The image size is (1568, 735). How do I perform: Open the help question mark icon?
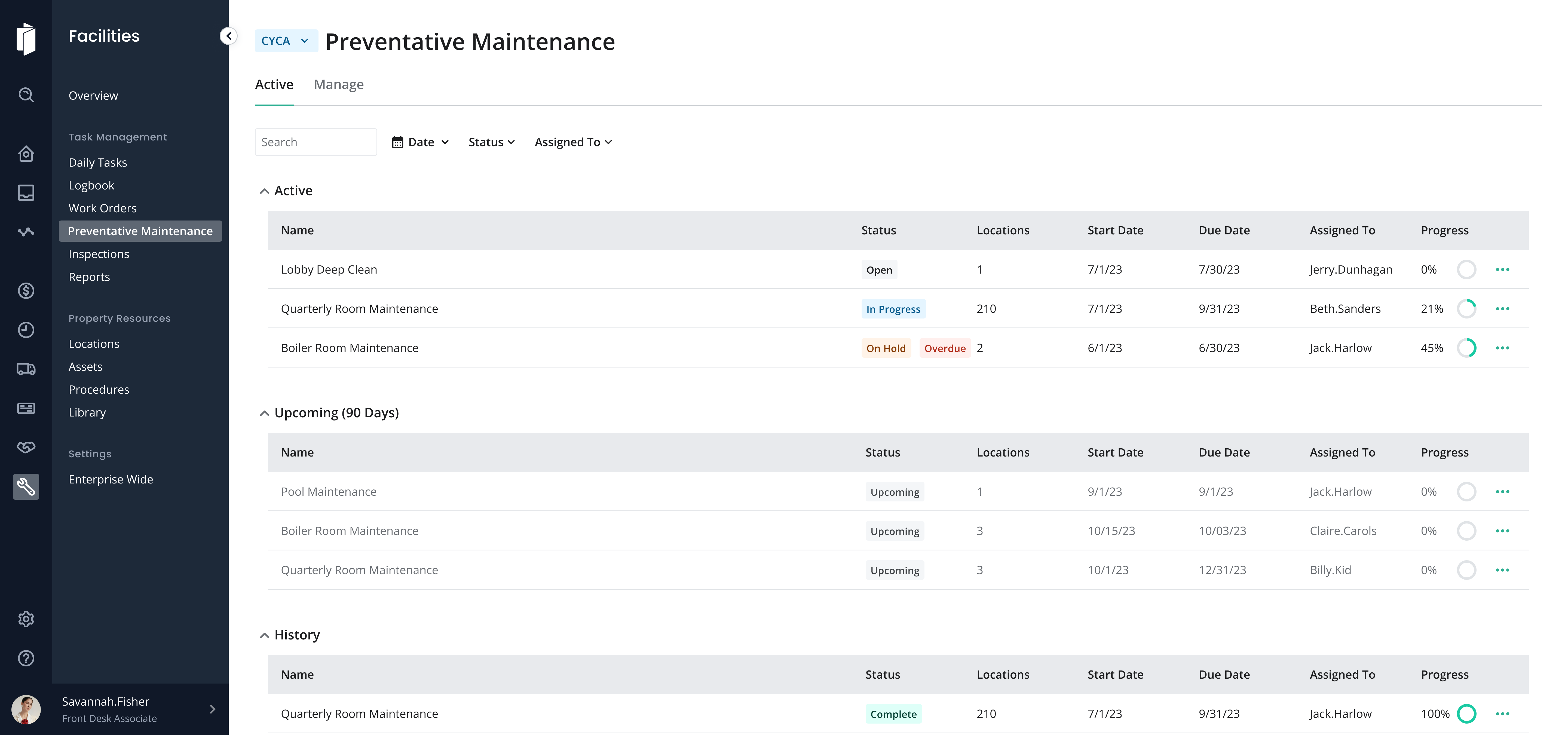pyautogui.click(x=26, y=658)
